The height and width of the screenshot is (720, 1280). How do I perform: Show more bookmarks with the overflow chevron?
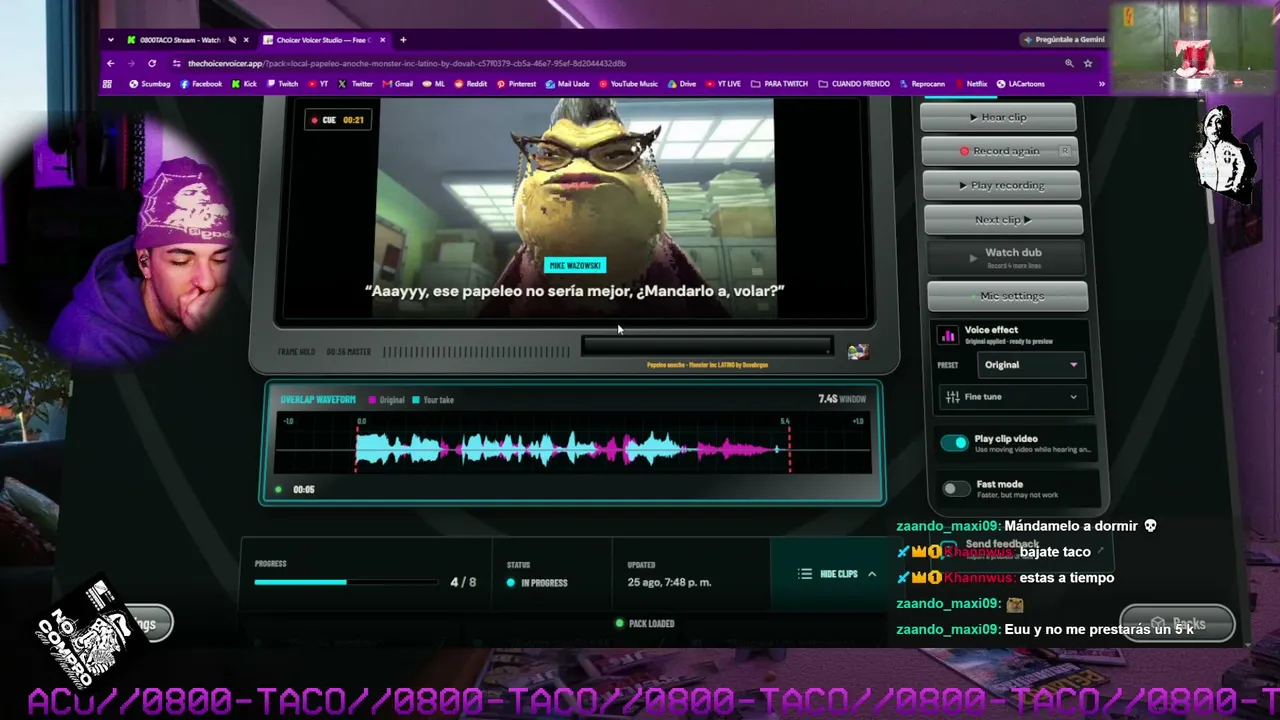click(1102, 84)
